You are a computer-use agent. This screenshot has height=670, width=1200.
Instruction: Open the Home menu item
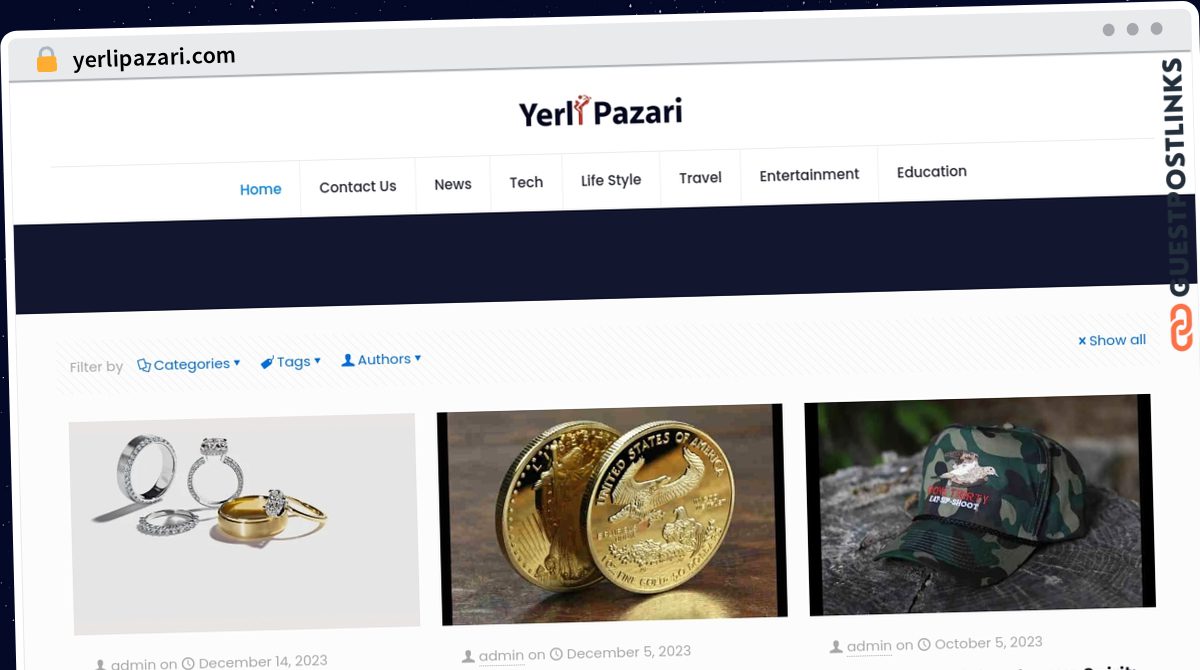coord(261,189)
